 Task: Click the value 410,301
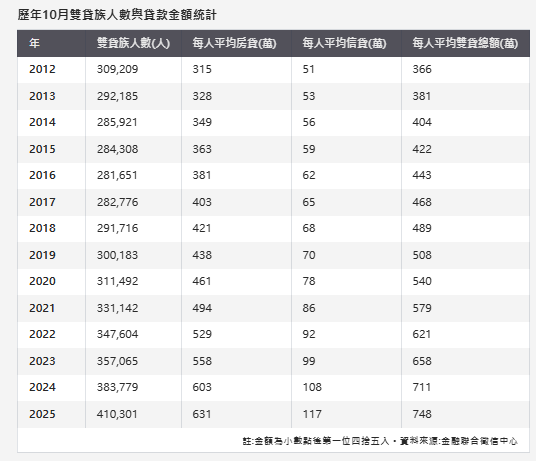(117, 414)
